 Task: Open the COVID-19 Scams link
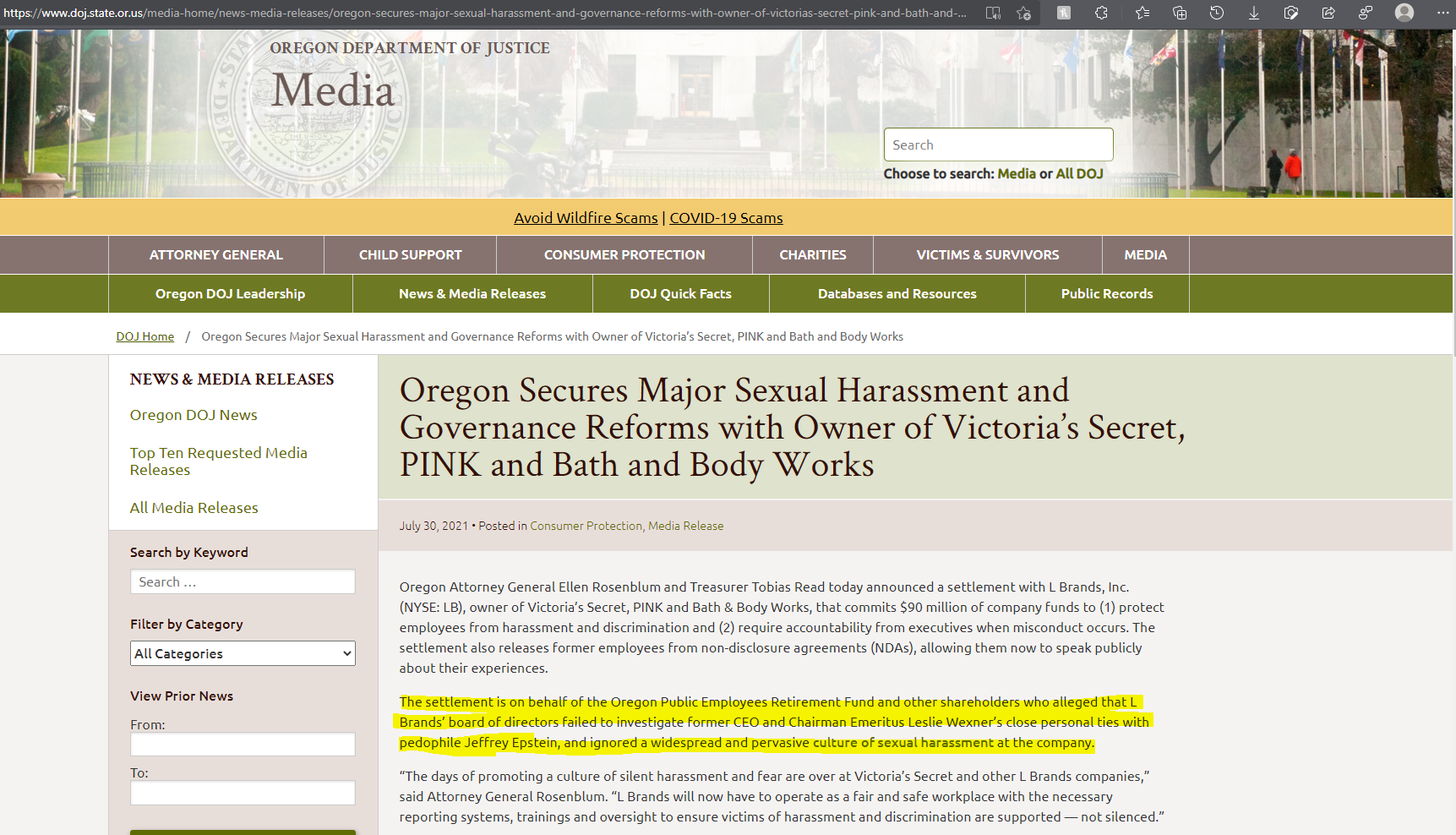click(x=726, y=218)
